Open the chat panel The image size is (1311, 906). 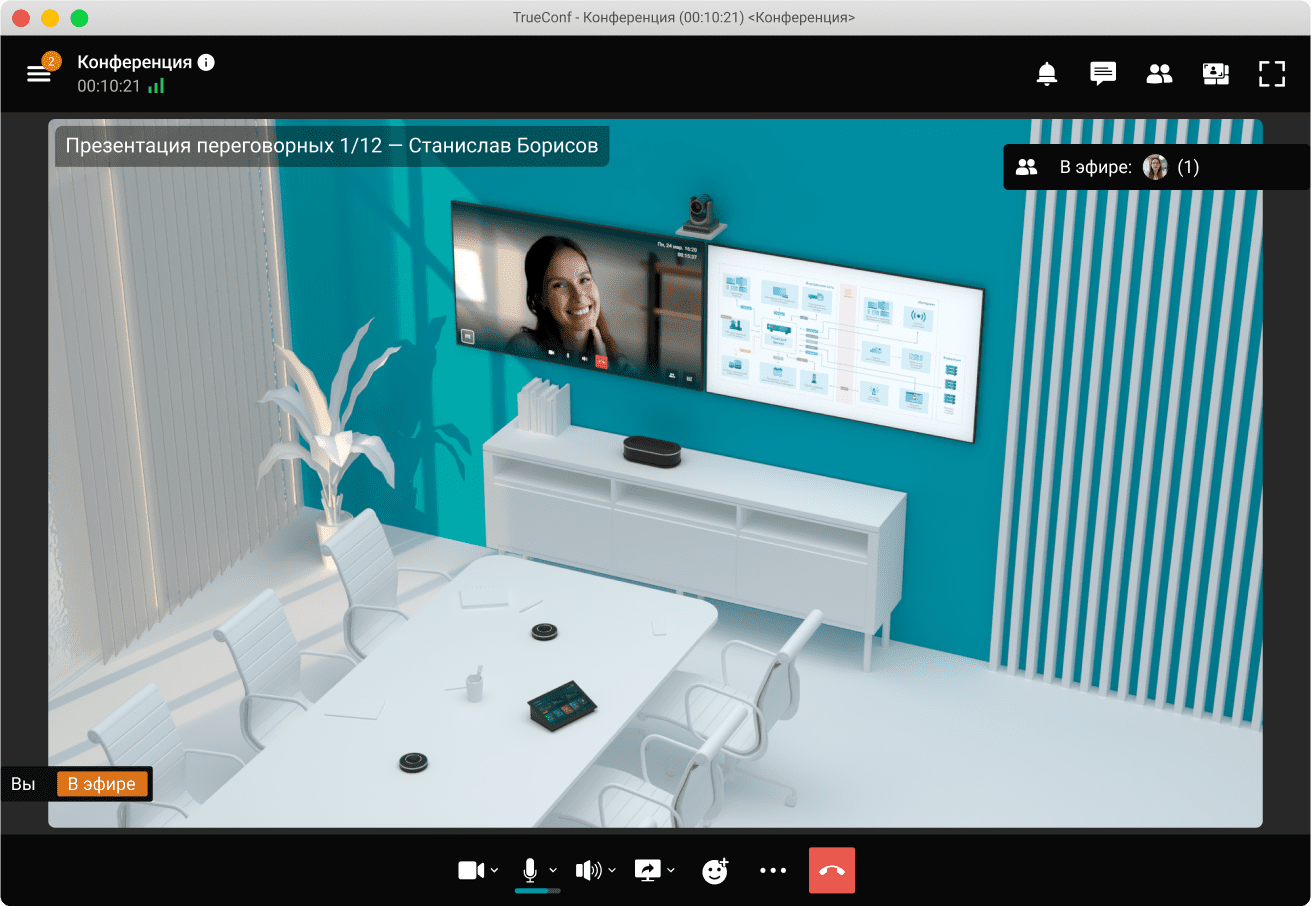pyautogui.click(x=1103, y=74)
